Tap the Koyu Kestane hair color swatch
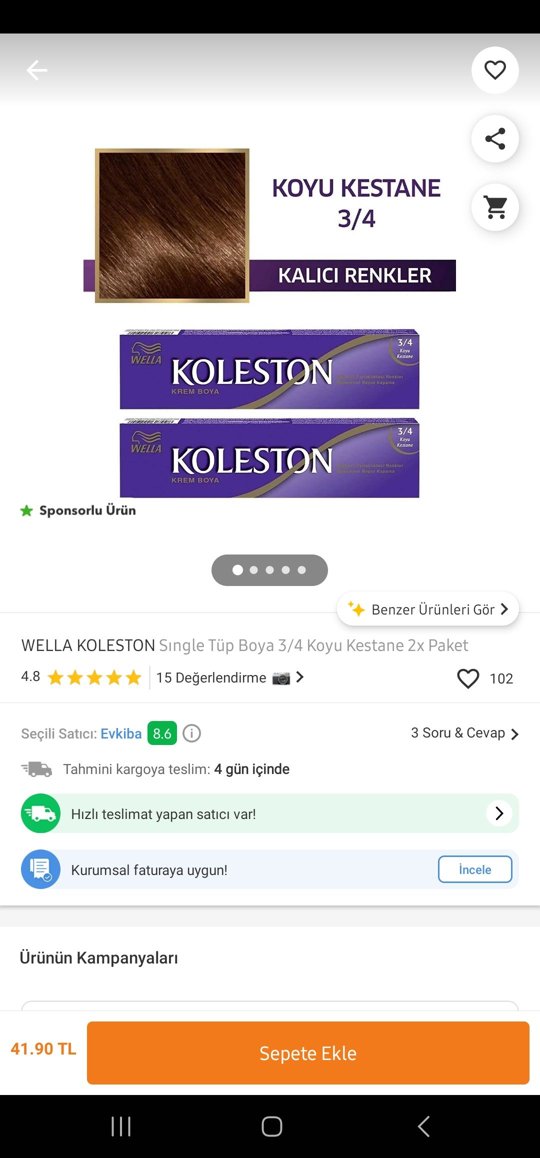Screen dimensions: 540x1158 click(x=172, y=225)
